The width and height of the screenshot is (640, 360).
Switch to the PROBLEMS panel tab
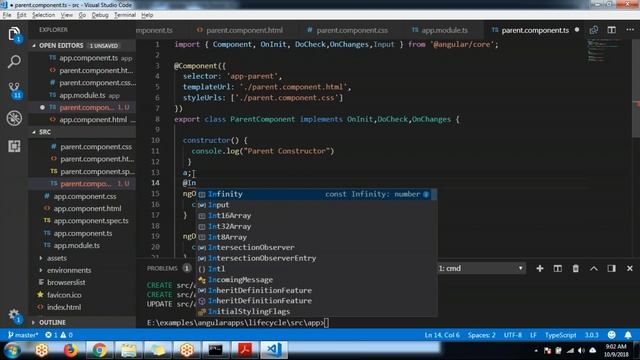click(162, 268)
